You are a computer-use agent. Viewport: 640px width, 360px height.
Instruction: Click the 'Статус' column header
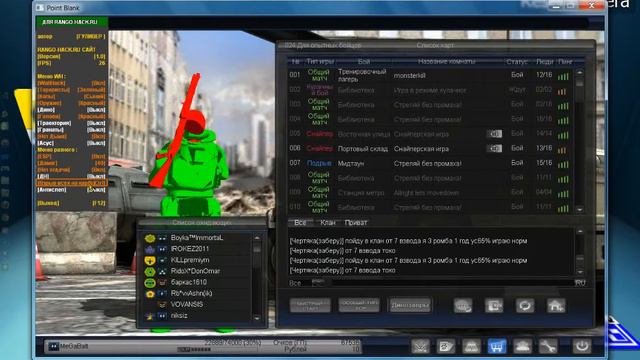click(517, 62)
